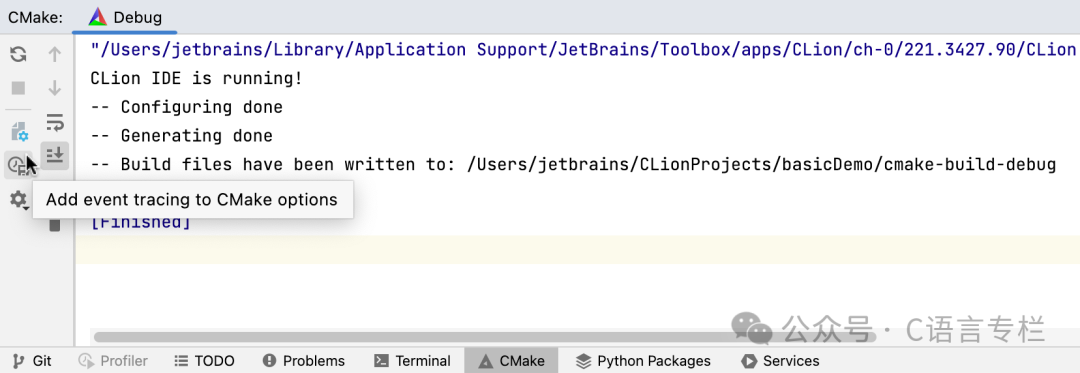The image size is (1080, 373).
Task: Open the Python Packages tool window
Action: (x=643, y=361)
